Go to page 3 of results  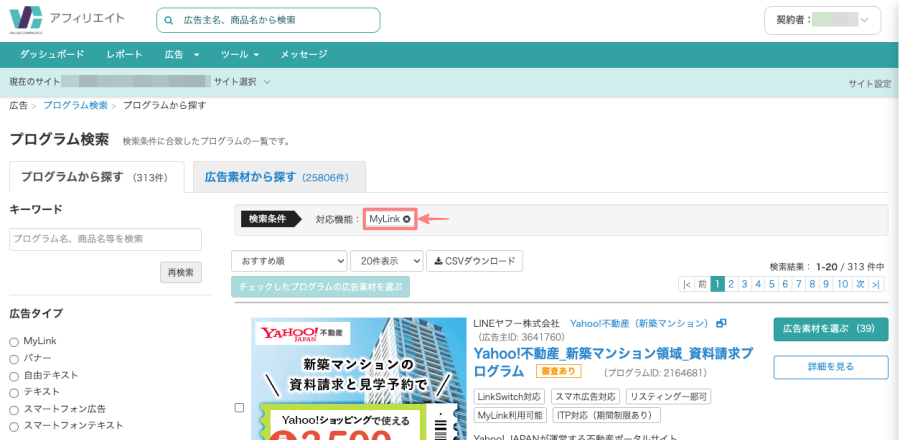(744, 284)
